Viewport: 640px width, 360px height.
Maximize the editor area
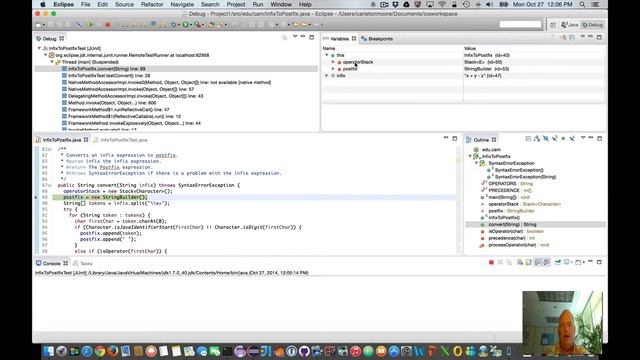pos(455,139)
